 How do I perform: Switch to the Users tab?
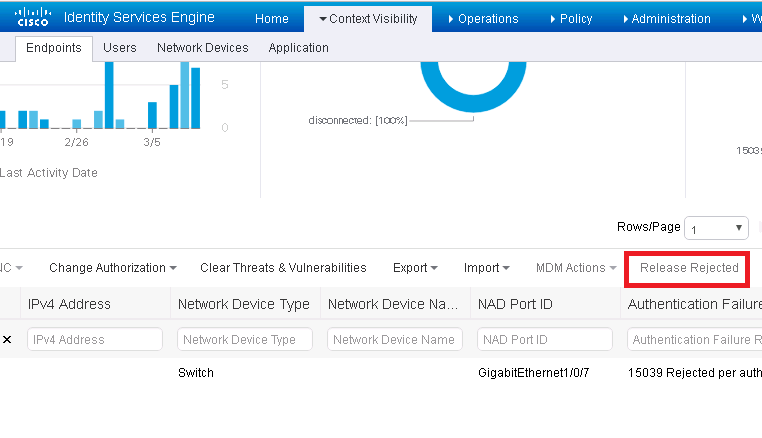coord(120,48)
